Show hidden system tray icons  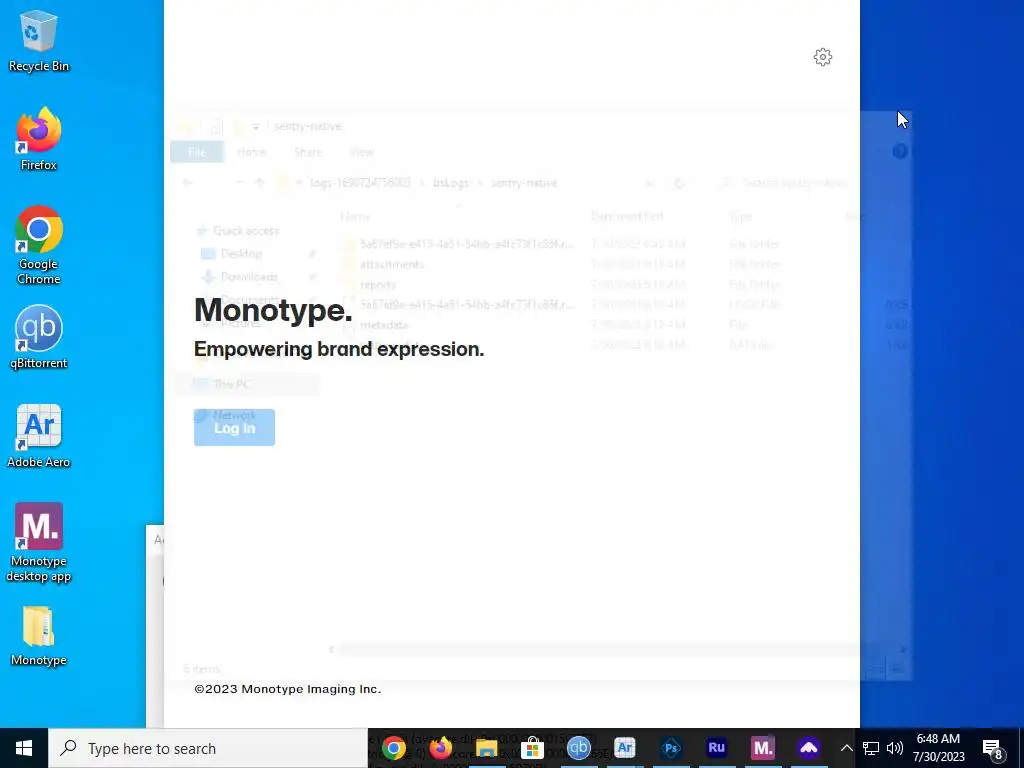[846, 748]
